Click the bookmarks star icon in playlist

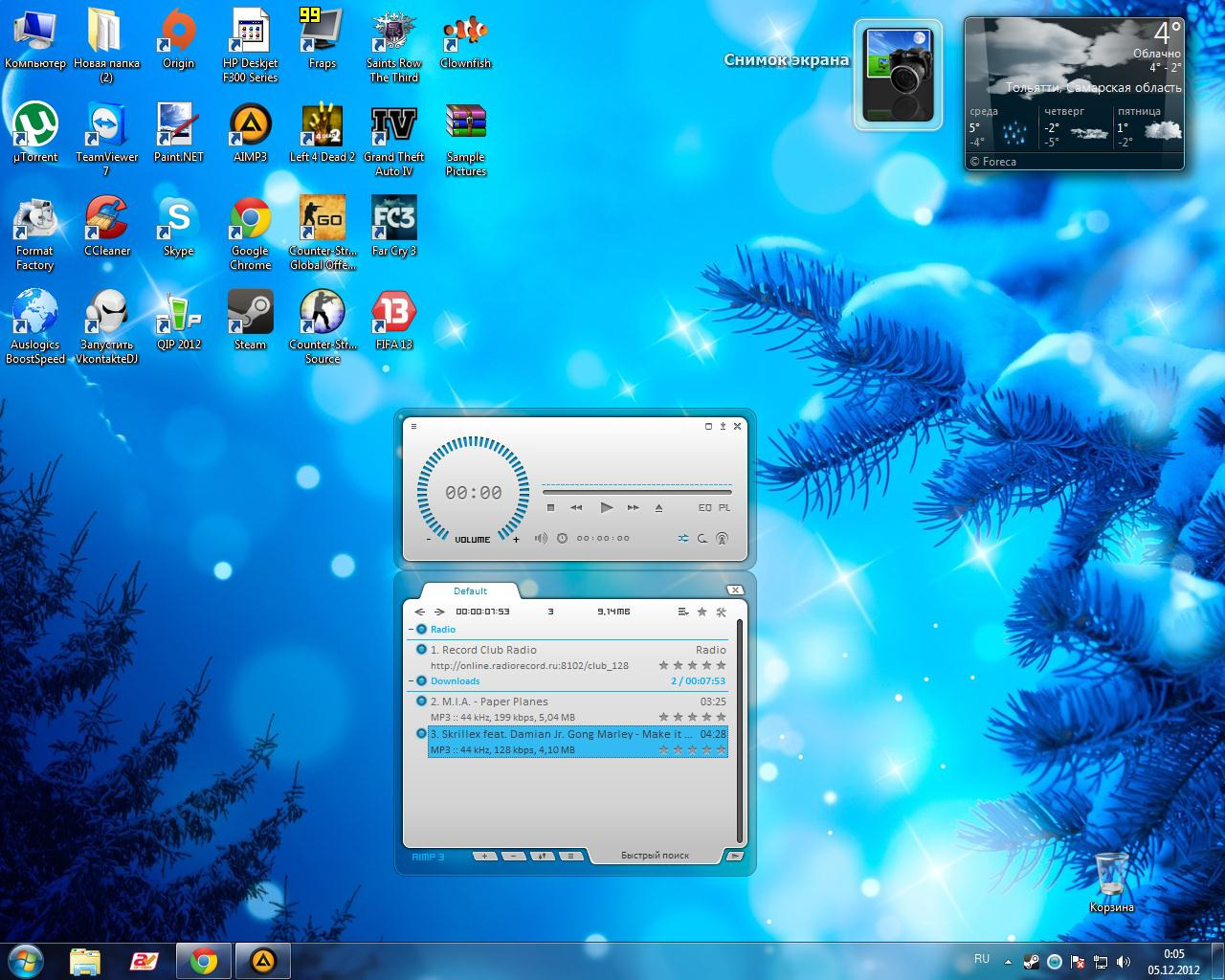point(702,612)
